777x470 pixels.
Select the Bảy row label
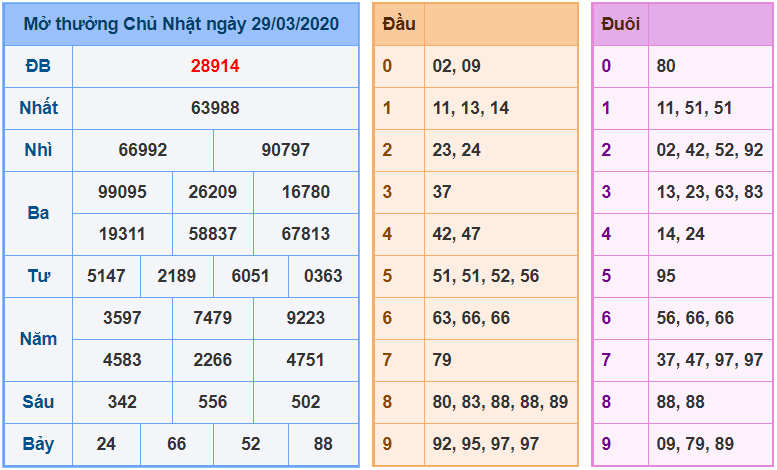(x=38, y=443)
